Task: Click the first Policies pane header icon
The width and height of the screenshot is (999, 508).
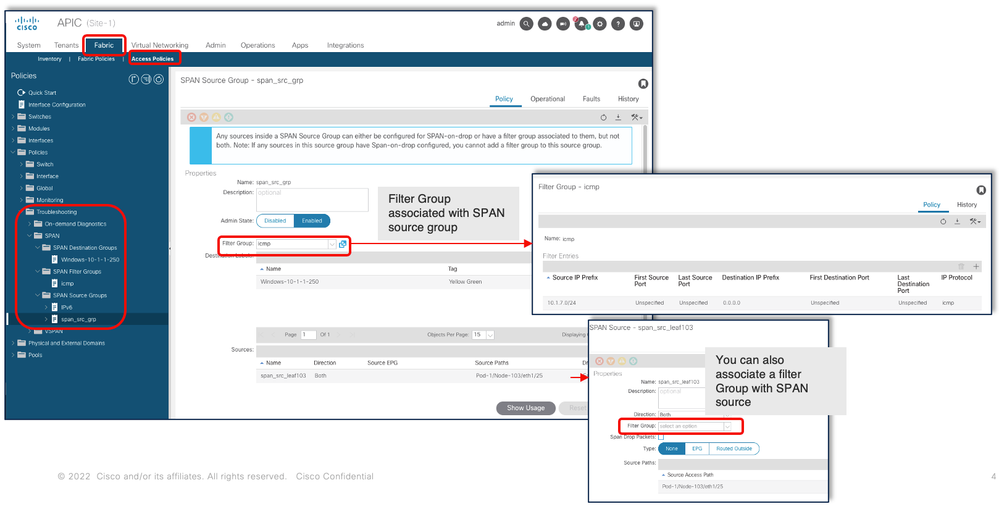Action: tap(134, 79)
